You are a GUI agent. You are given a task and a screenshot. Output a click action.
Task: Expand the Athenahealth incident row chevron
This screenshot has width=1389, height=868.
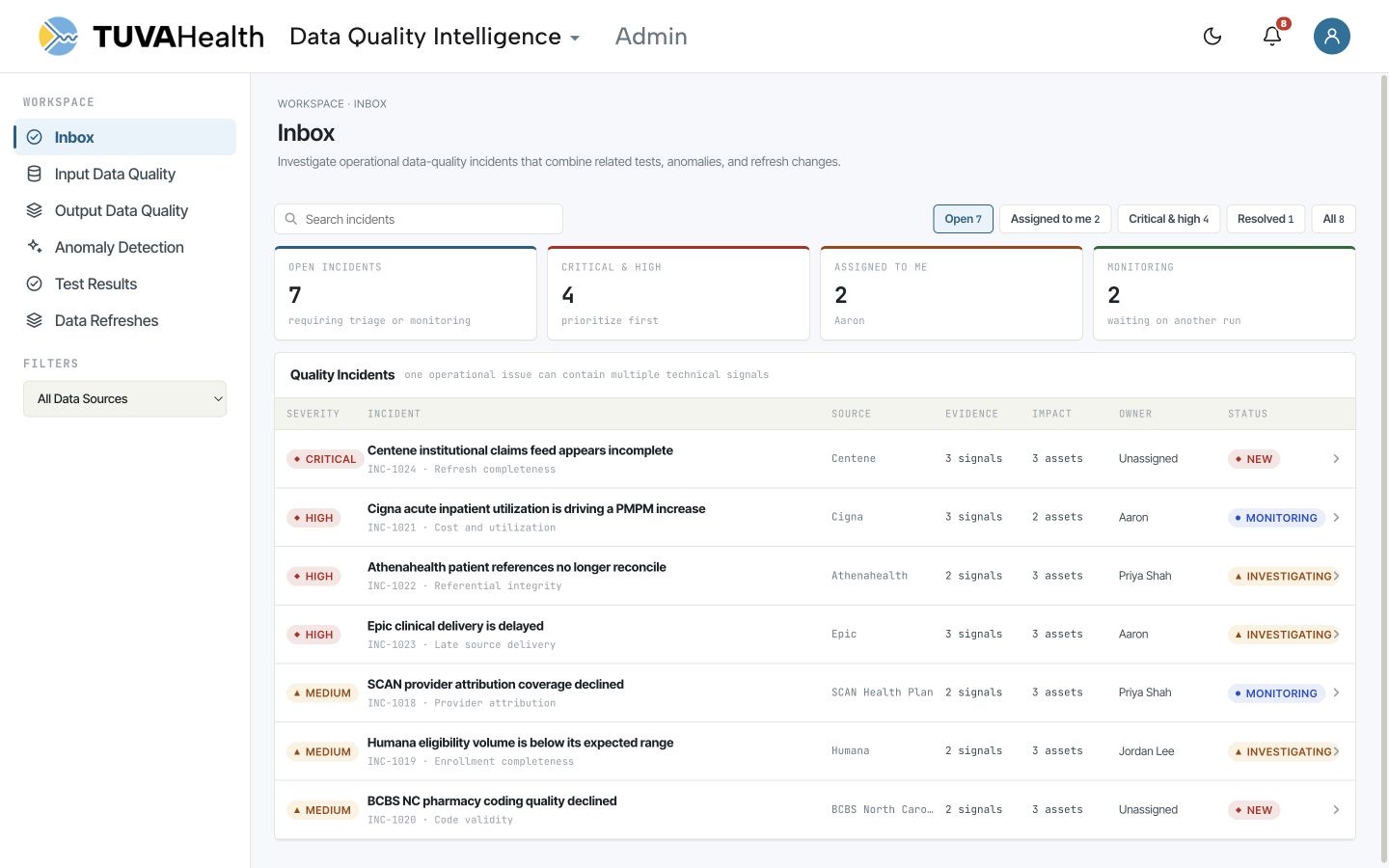(1336, 576)
